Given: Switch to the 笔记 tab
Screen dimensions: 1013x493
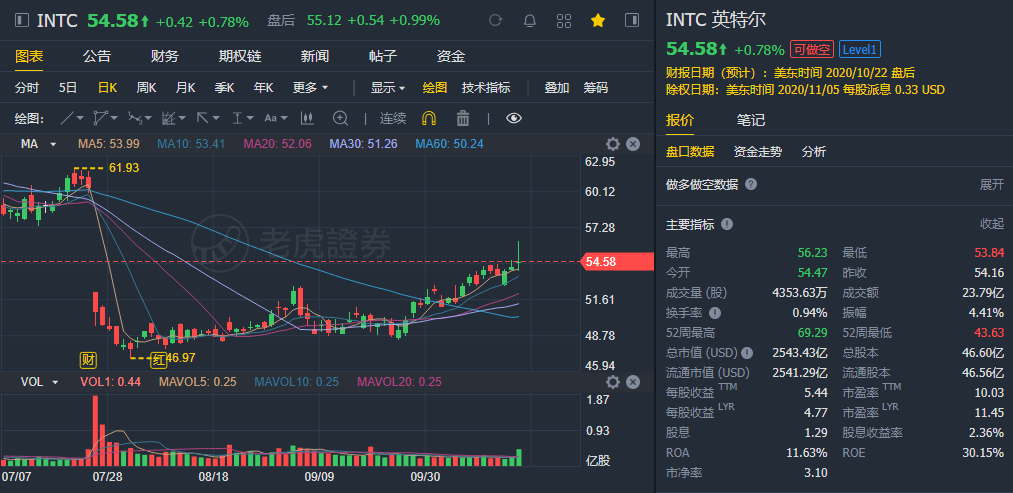Looking at the screenshot, I should click(751, 120).
